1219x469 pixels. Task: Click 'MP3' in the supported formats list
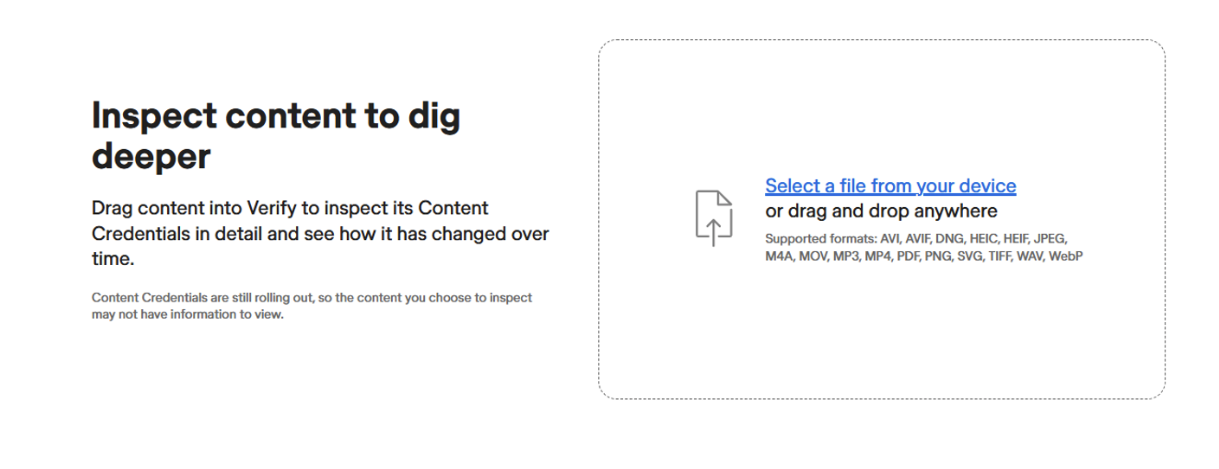pos(846,256)
